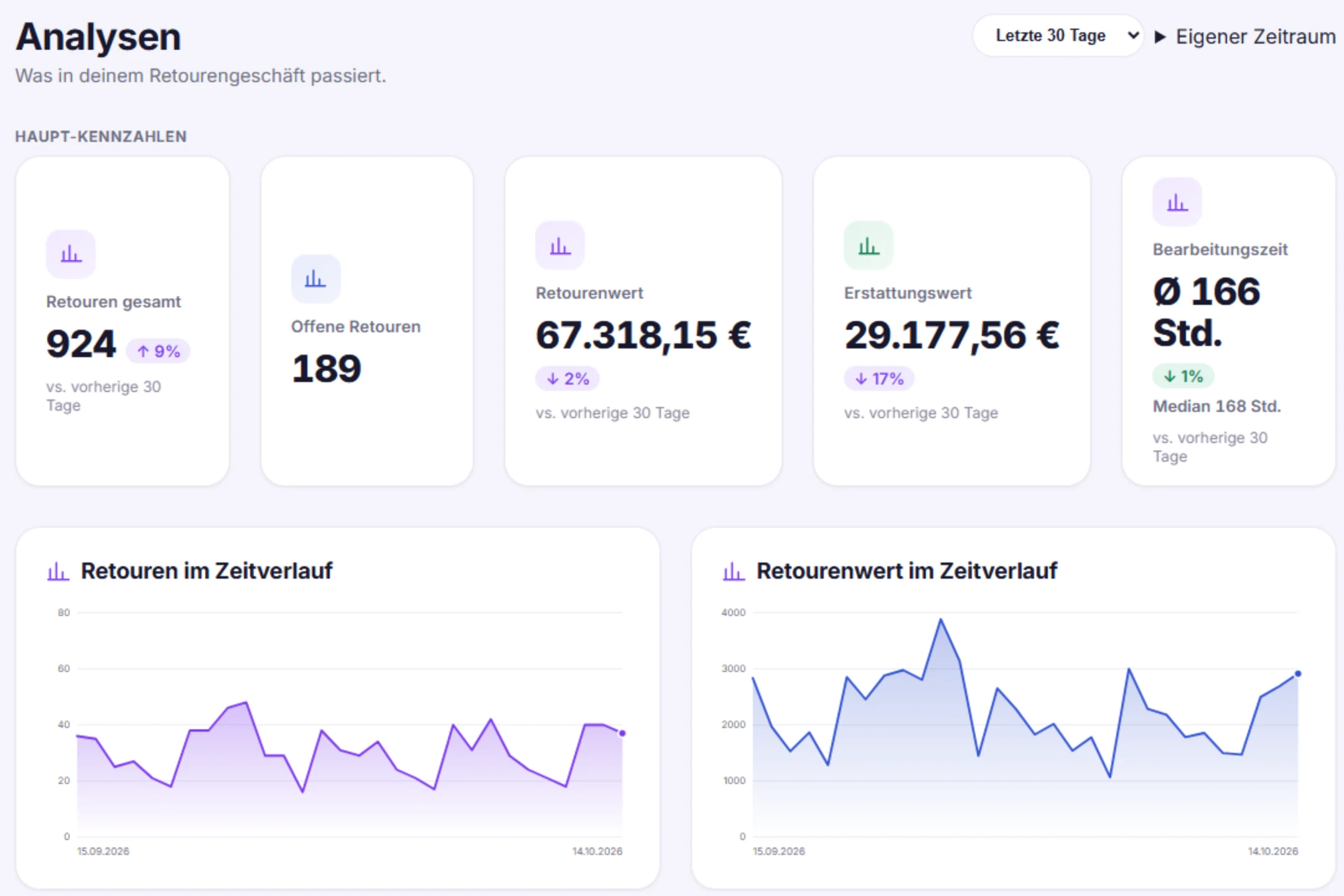The image size is (1344, 896).
Task: Click the 924 total returns value
Action: 81,343
